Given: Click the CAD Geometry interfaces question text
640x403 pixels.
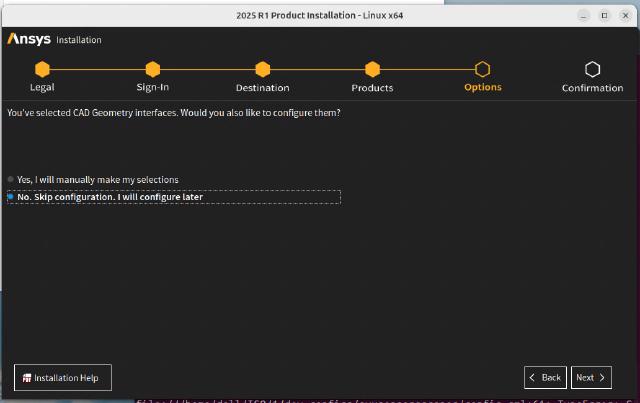Looking at the screenshot, I should [x=174, y=113].
